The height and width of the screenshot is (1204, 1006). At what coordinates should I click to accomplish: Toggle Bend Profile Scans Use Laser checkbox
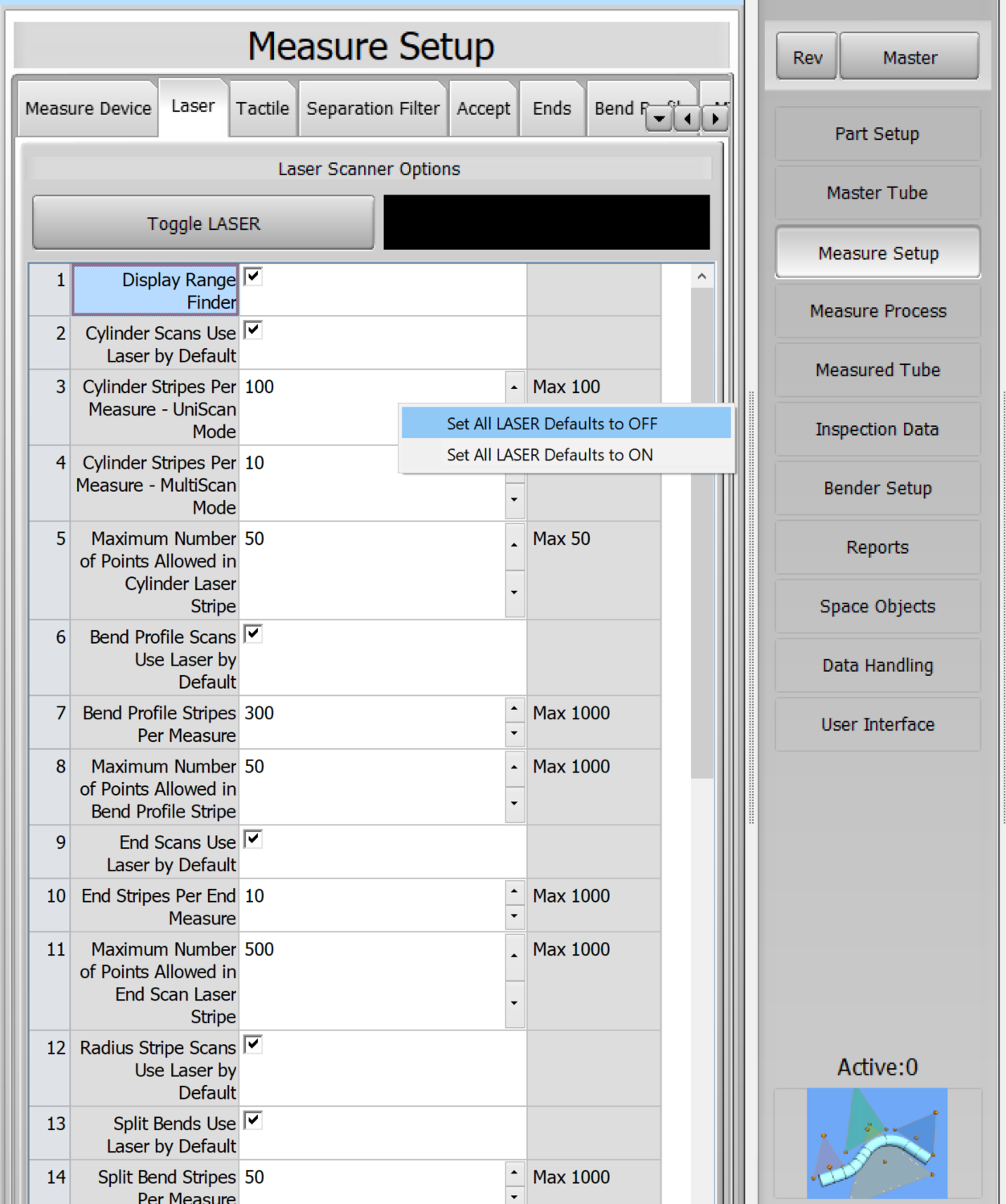pyautogui.click(x=253, y=634)
